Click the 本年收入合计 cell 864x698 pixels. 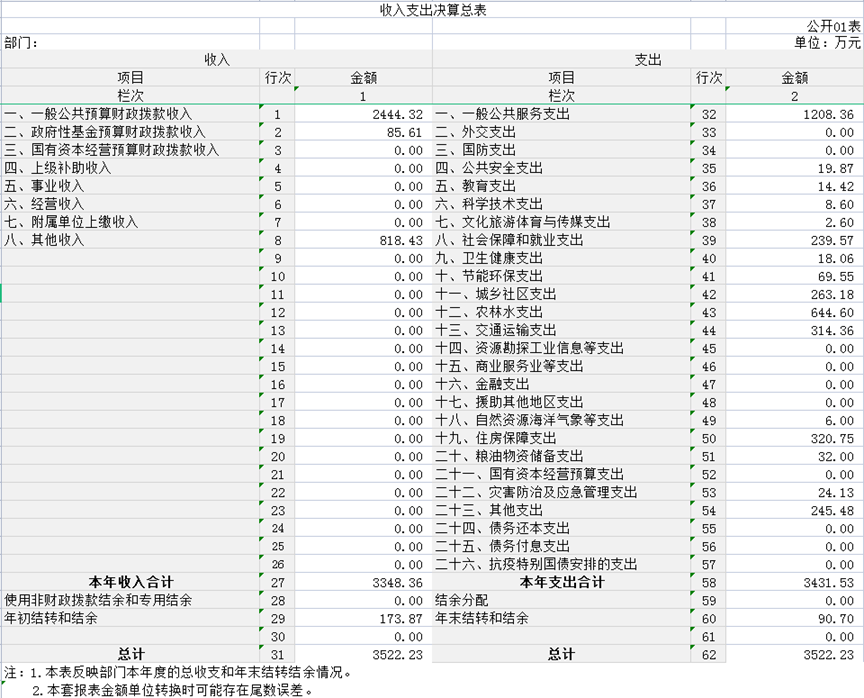click(x=130, y=582)
